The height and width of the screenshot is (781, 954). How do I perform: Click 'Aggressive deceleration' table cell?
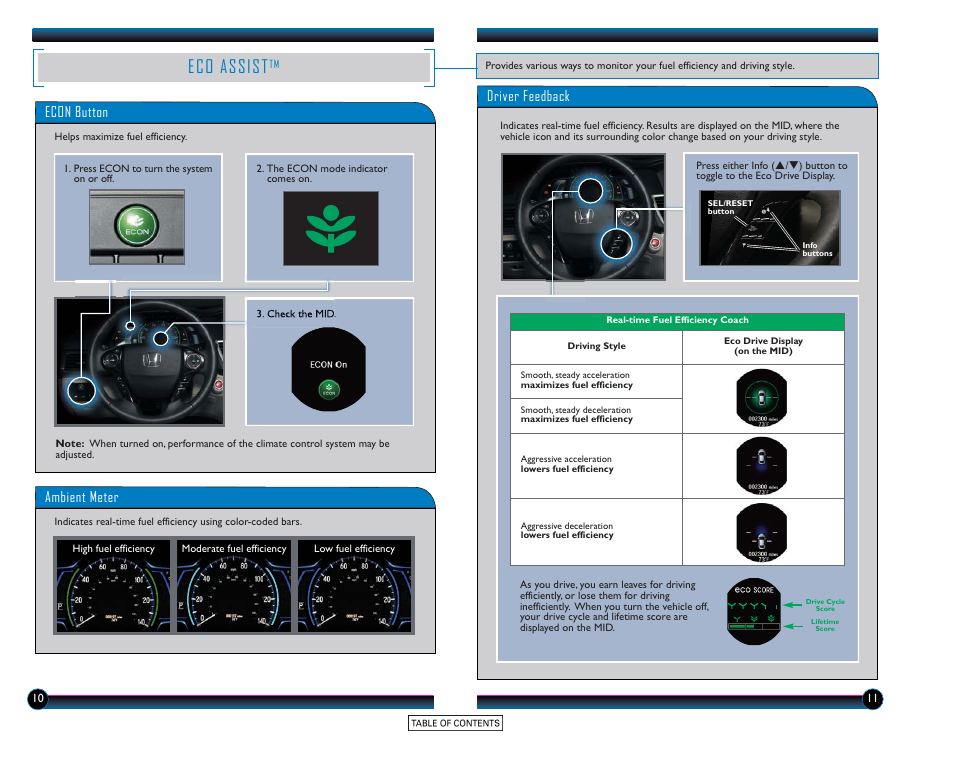(x=596, y=532)
